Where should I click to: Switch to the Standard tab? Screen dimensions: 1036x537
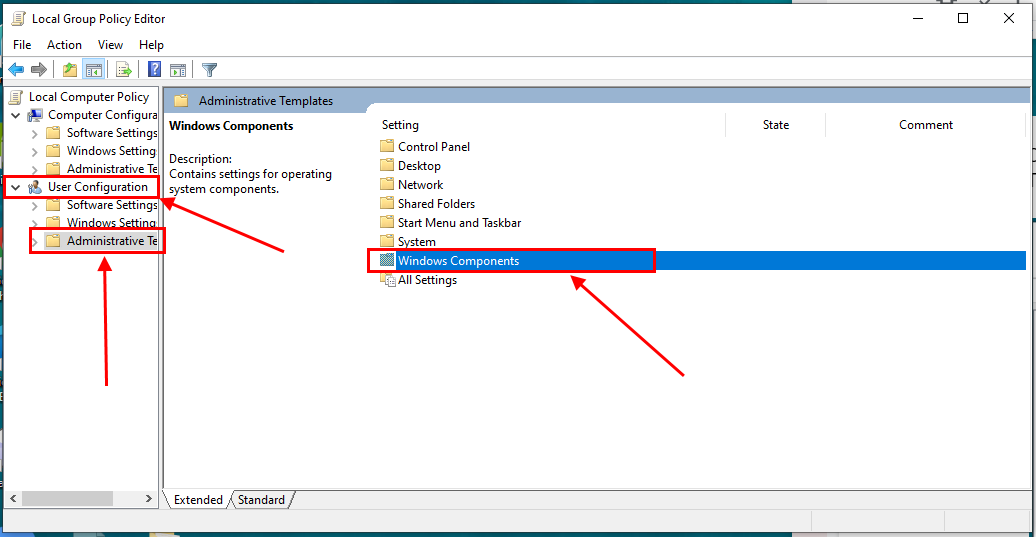(261, 500)
